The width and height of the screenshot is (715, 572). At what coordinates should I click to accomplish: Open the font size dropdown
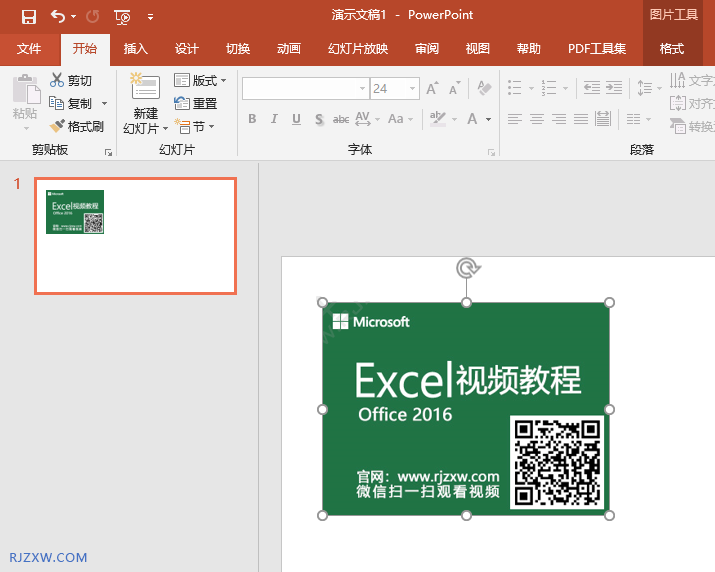coord(412,89)
